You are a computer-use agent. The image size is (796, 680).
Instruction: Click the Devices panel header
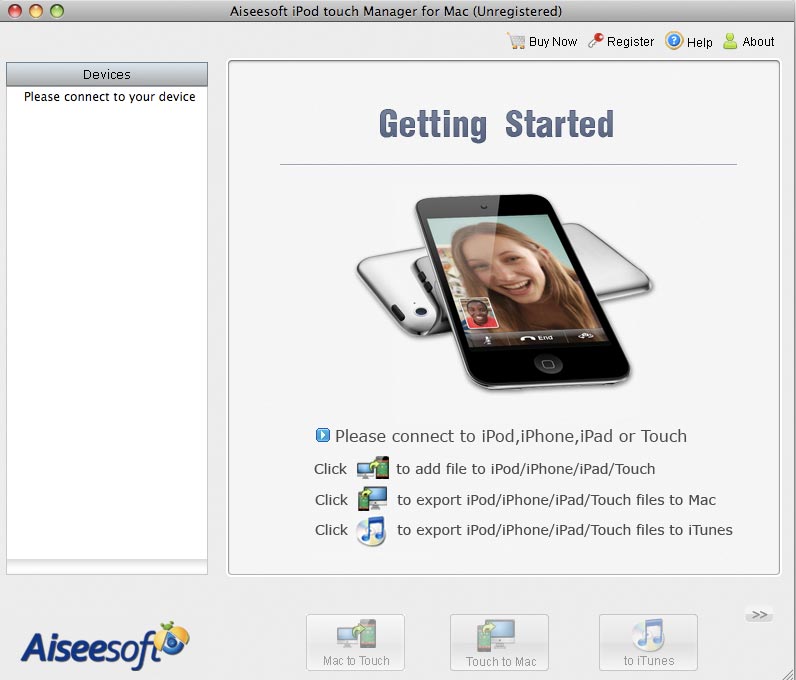(x=107, y=75)
